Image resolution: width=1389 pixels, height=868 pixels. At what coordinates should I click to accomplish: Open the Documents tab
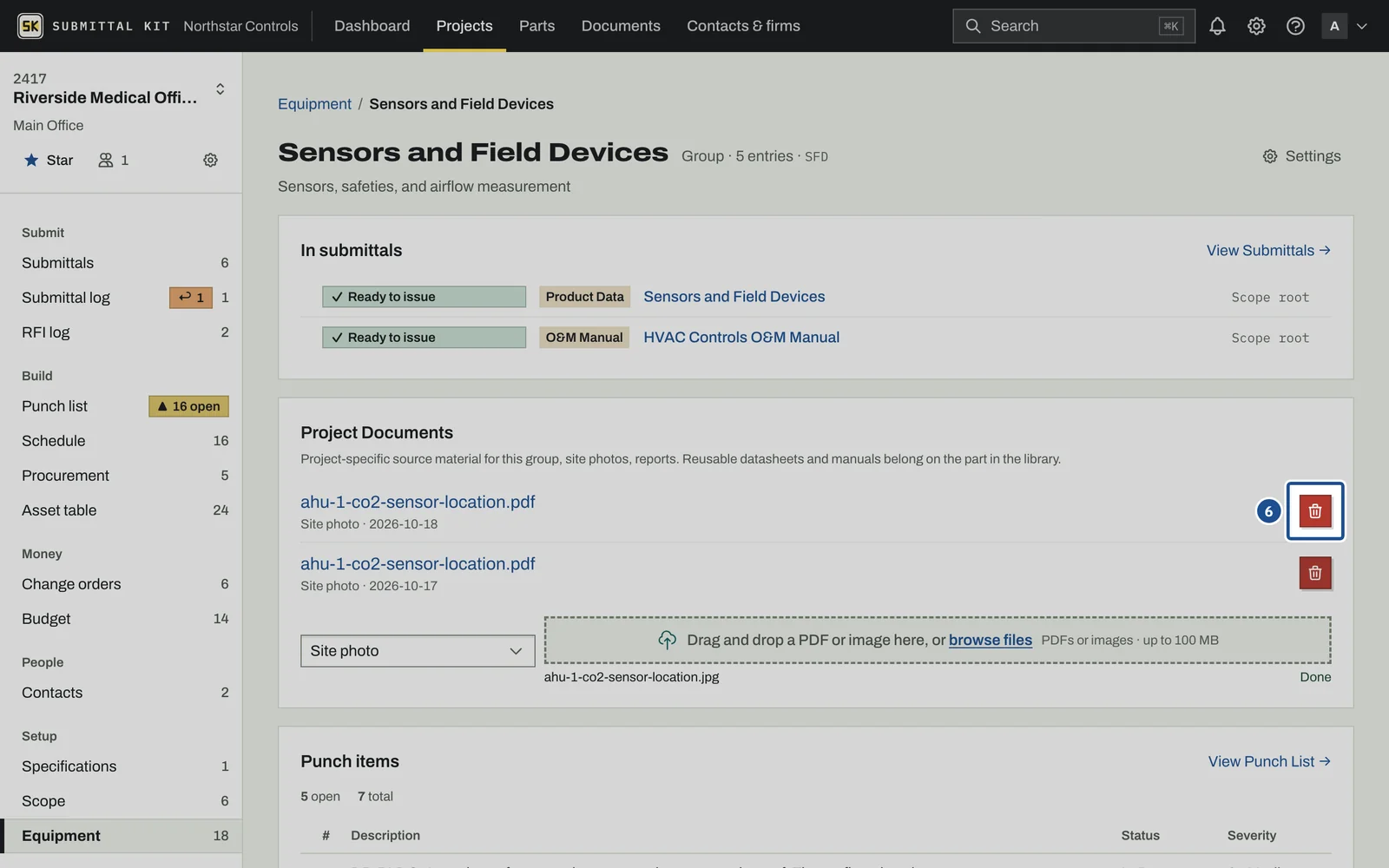[621, 26]
